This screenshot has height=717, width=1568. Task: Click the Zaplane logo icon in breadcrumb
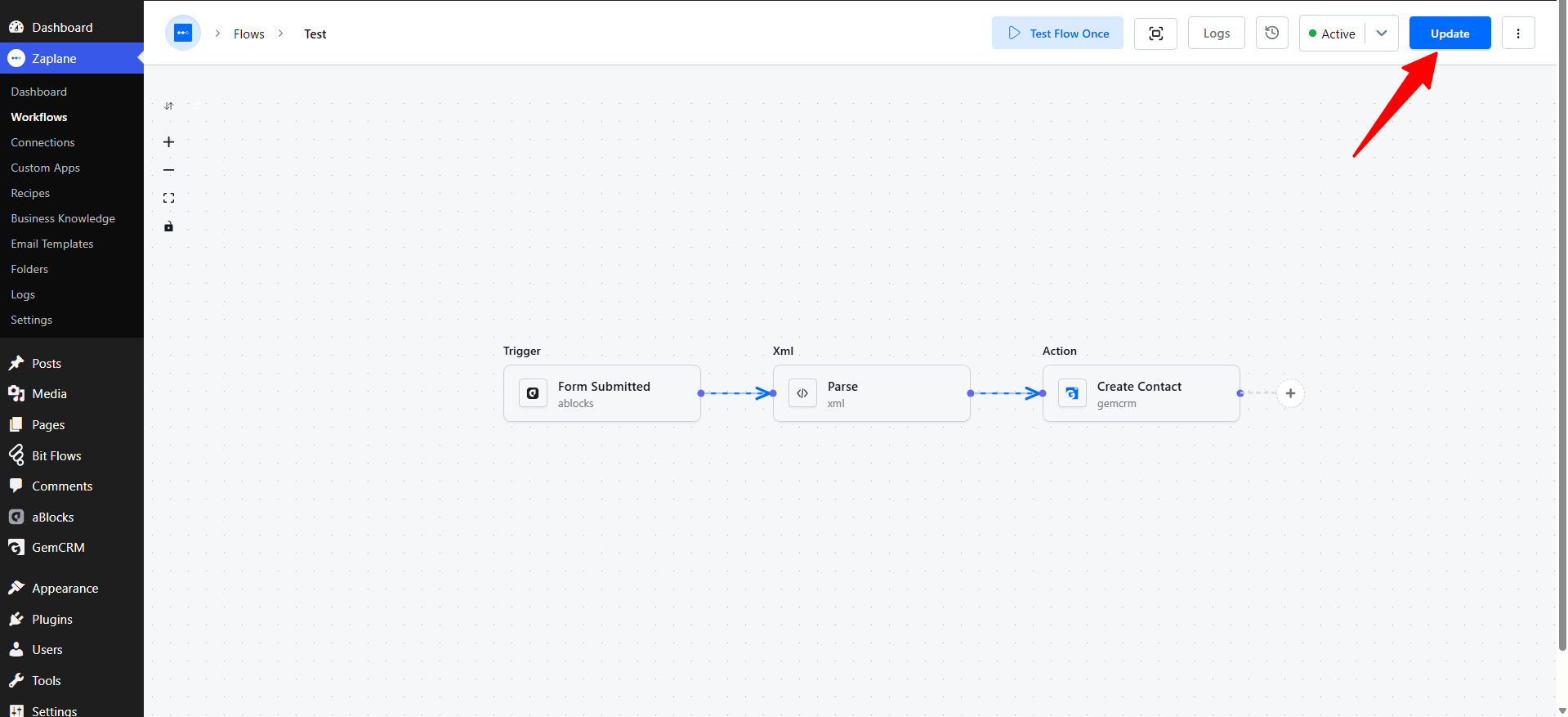point(183,34)
